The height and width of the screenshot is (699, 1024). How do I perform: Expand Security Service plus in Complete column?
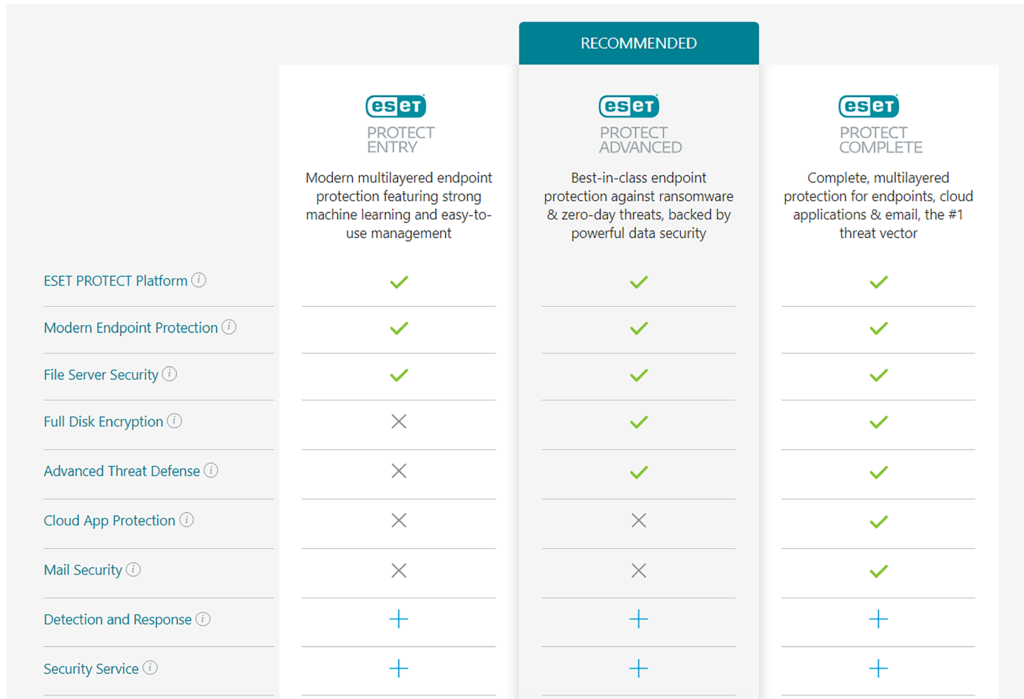pos(878,669)
